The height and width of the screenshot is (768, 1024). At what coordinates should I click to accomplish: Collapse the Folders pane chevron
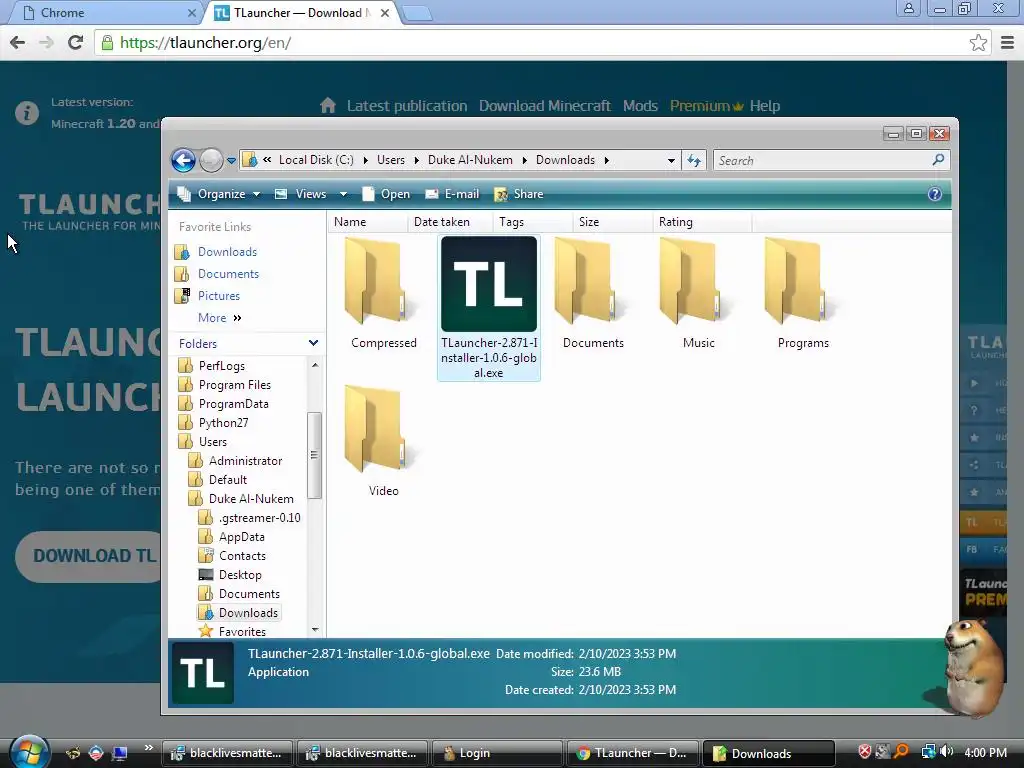point(313,343)
